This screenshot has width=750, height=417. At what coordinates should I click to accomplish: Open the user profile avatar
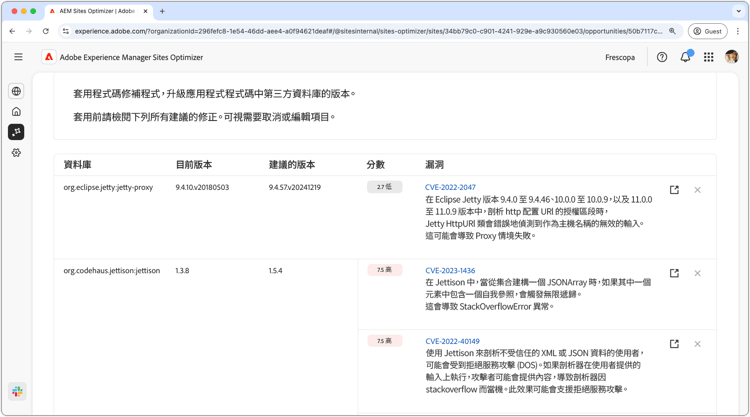coord(731,57)
